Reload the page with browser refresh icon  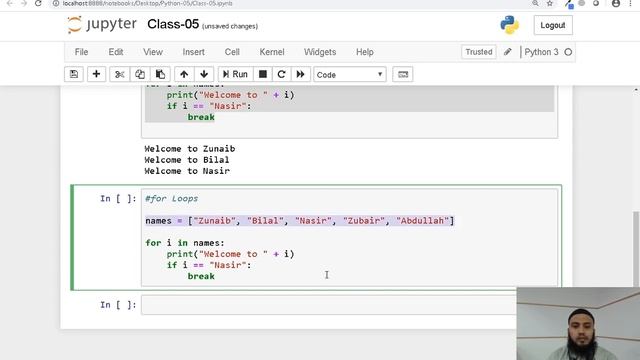point(38,3)
